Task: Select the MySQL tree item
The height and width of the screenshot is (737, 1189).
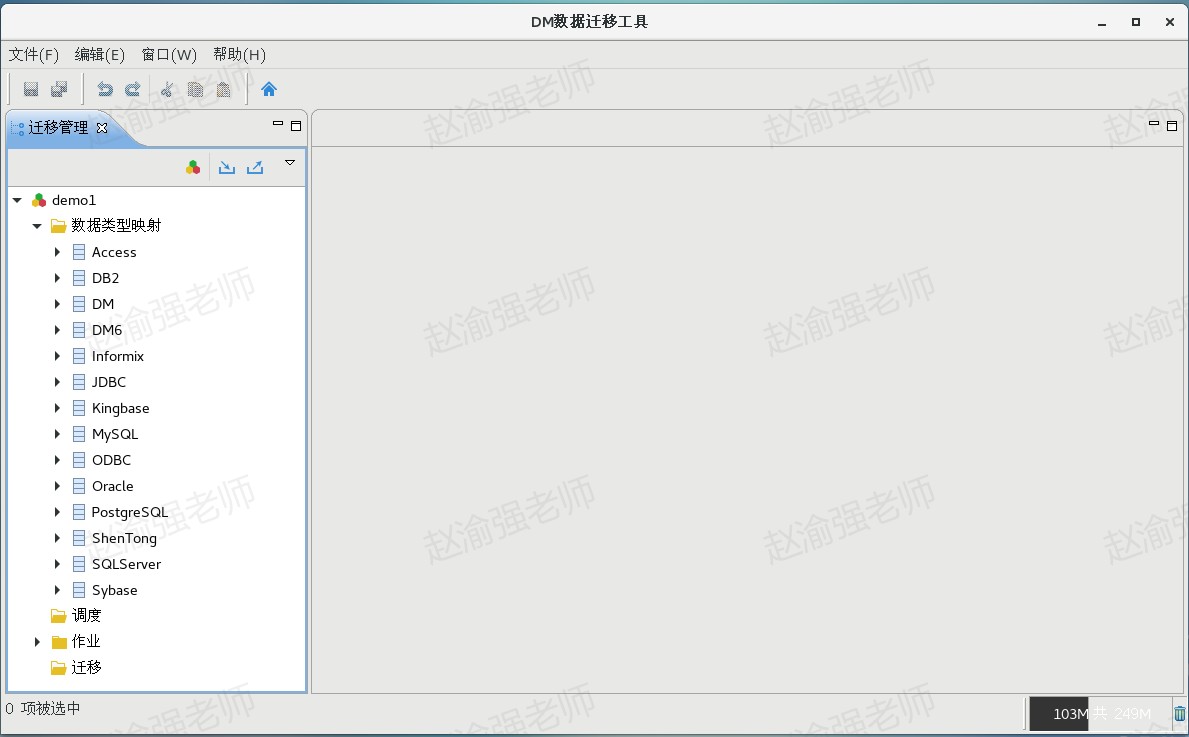Action: (115, 434)
